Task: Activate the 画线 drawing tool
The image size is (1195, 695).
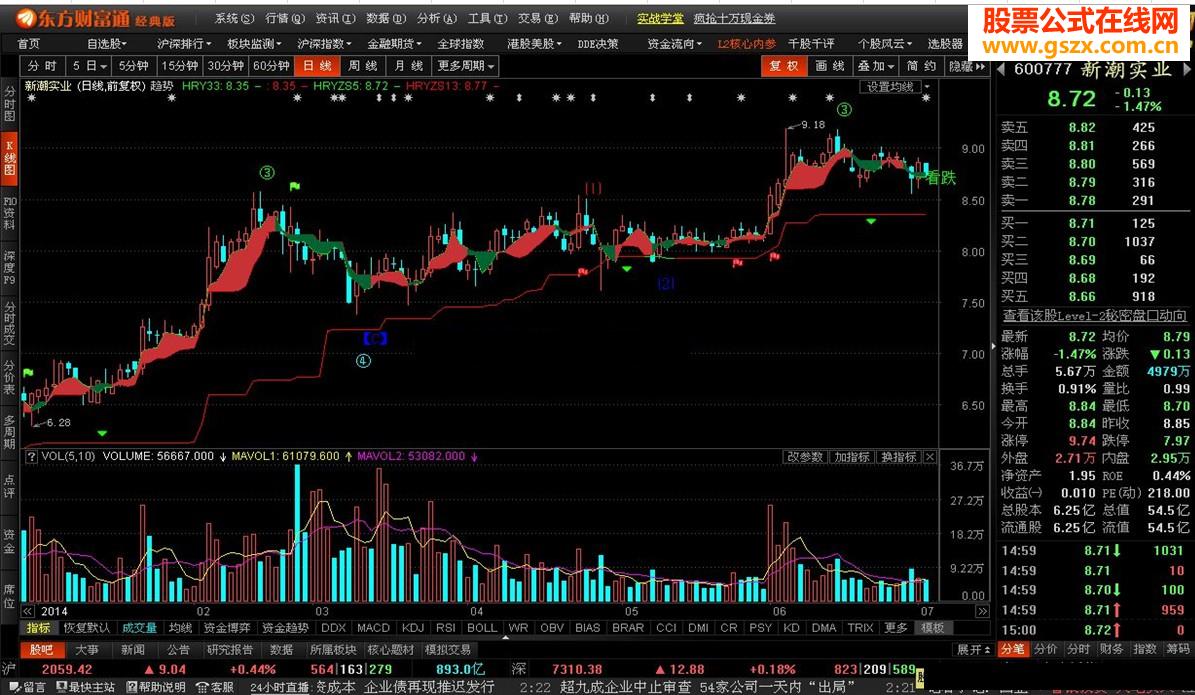Action: [x=829, y=65]
